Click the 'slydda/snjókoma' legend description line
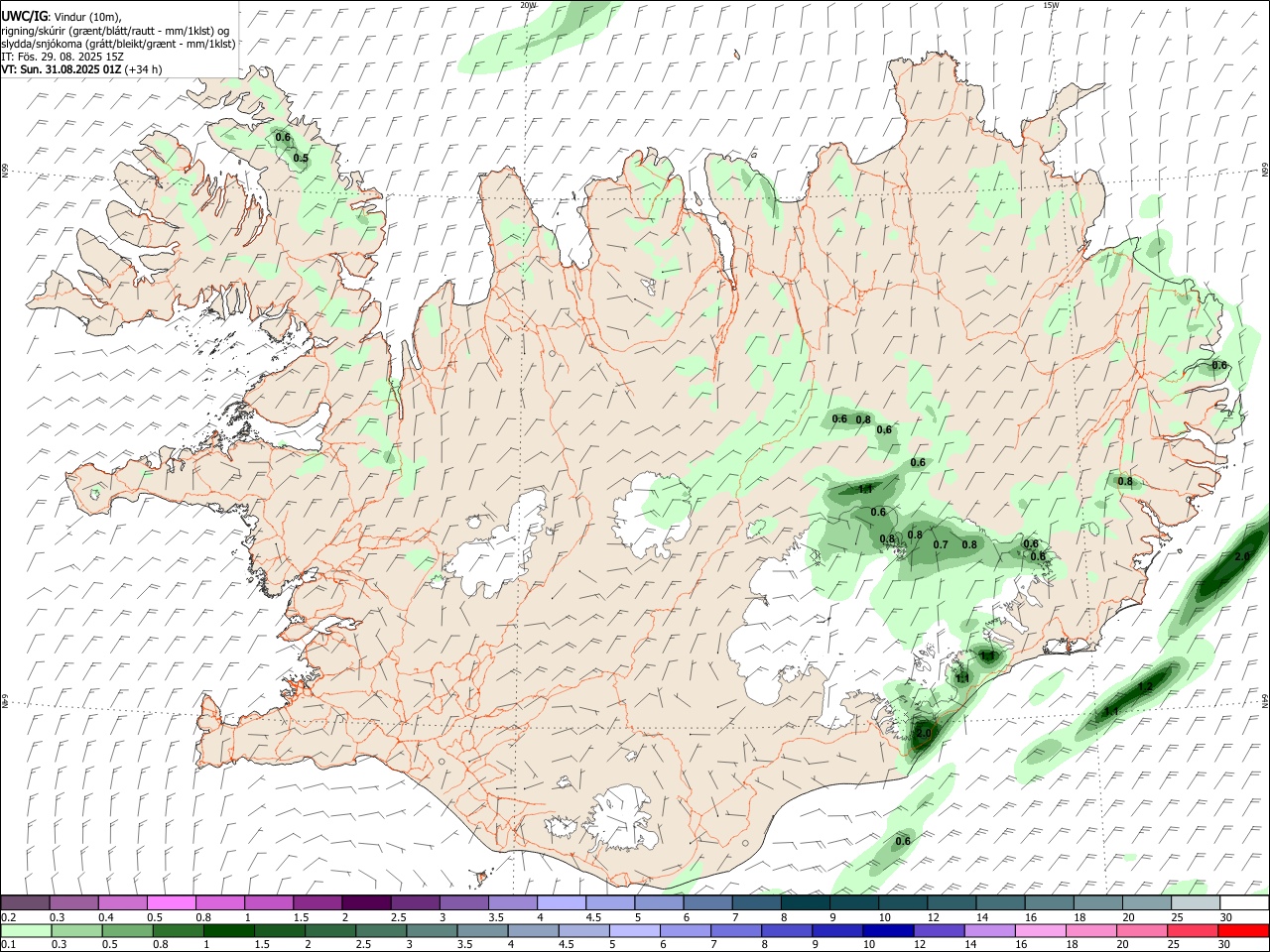The width and height of the screenshot is (1270, 952). pyautogui.click(x=118, y=44)
